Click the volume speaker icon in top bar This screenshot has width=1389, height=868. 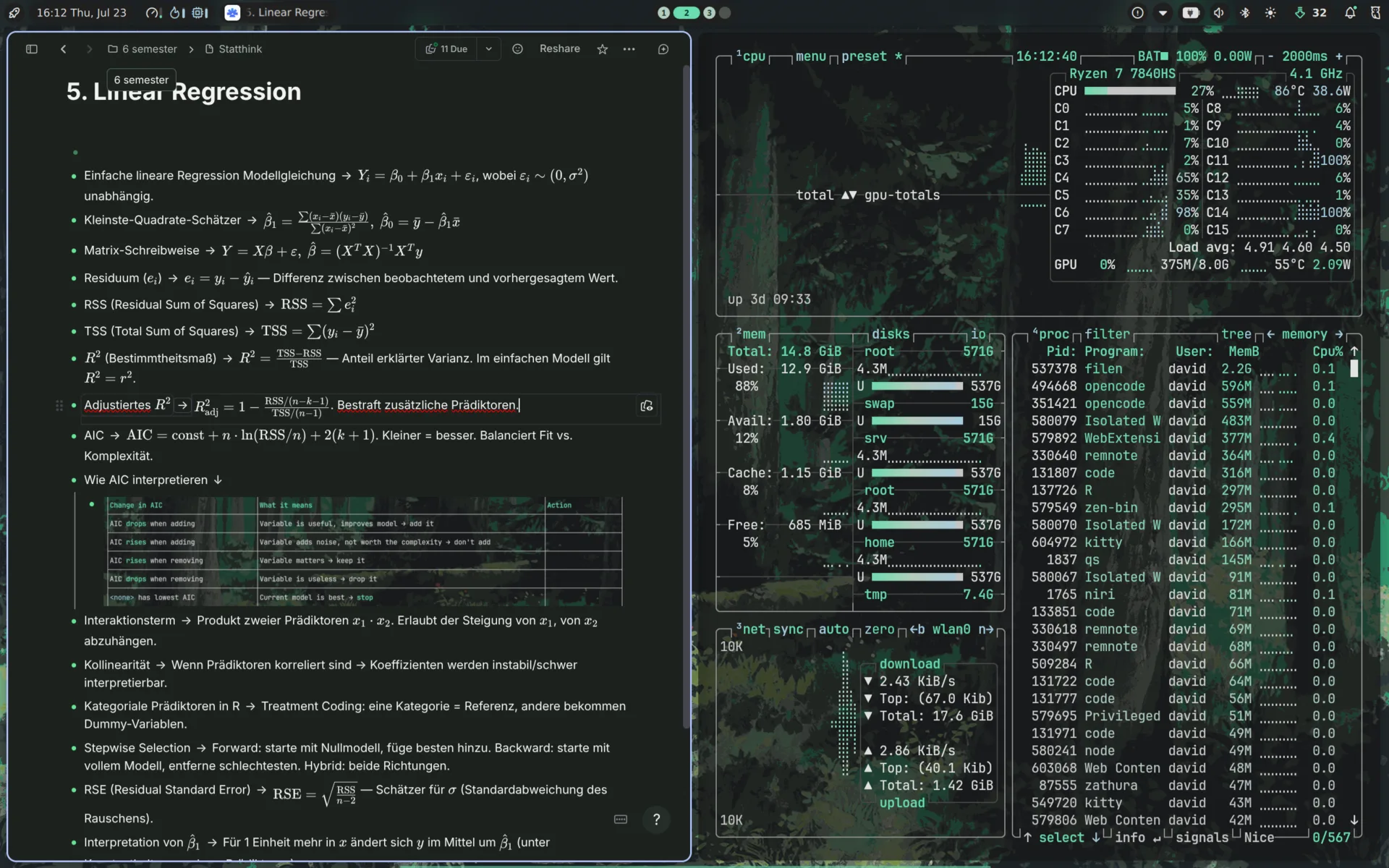point(1219,12)
